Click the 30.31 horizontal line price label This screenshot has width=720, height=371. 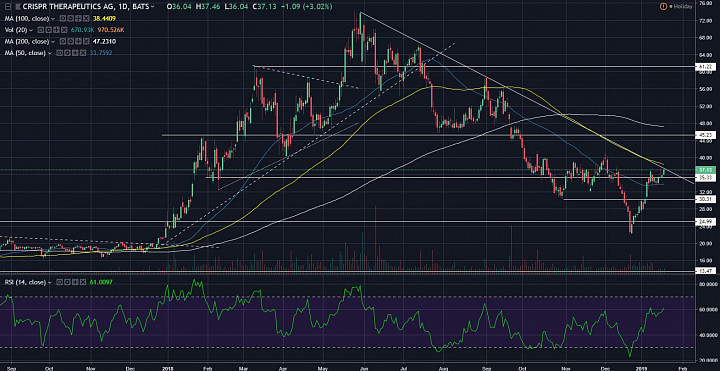coord(705,199)
